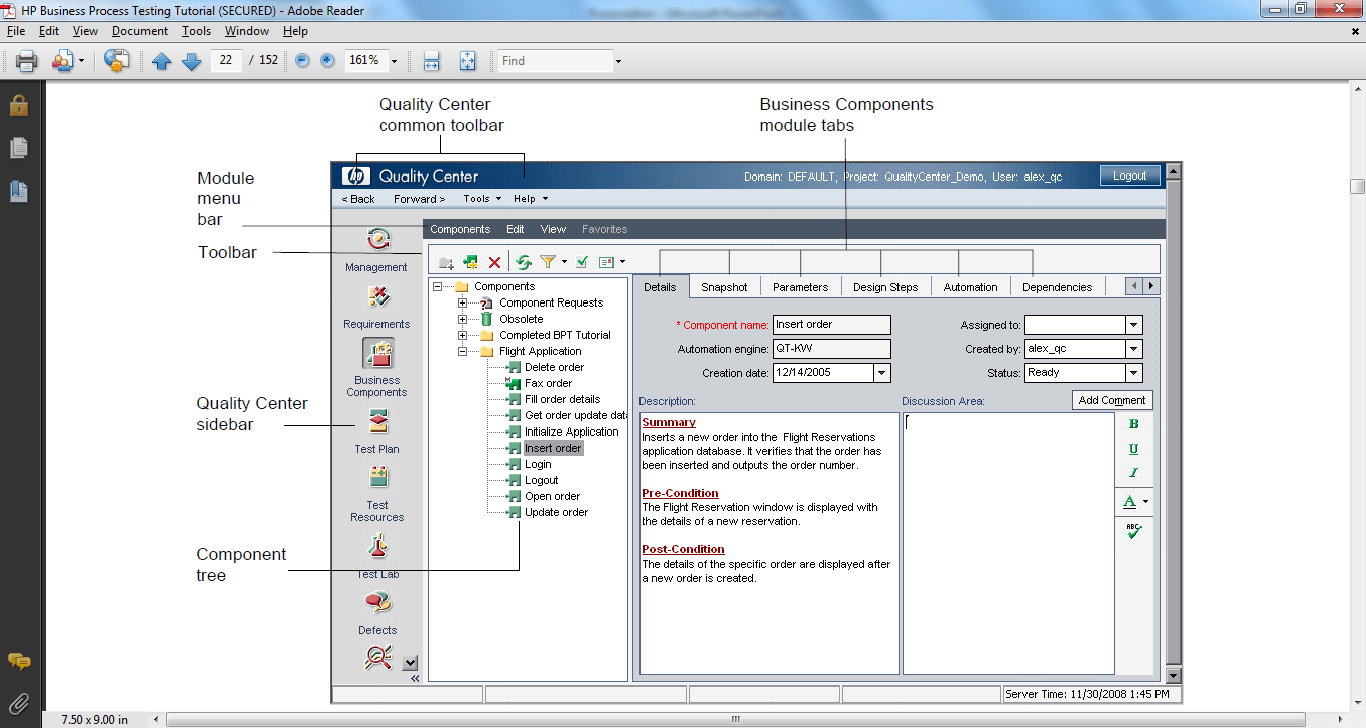Expand the Component Requests tree node

pyautogui.click(x=462, y=303)
